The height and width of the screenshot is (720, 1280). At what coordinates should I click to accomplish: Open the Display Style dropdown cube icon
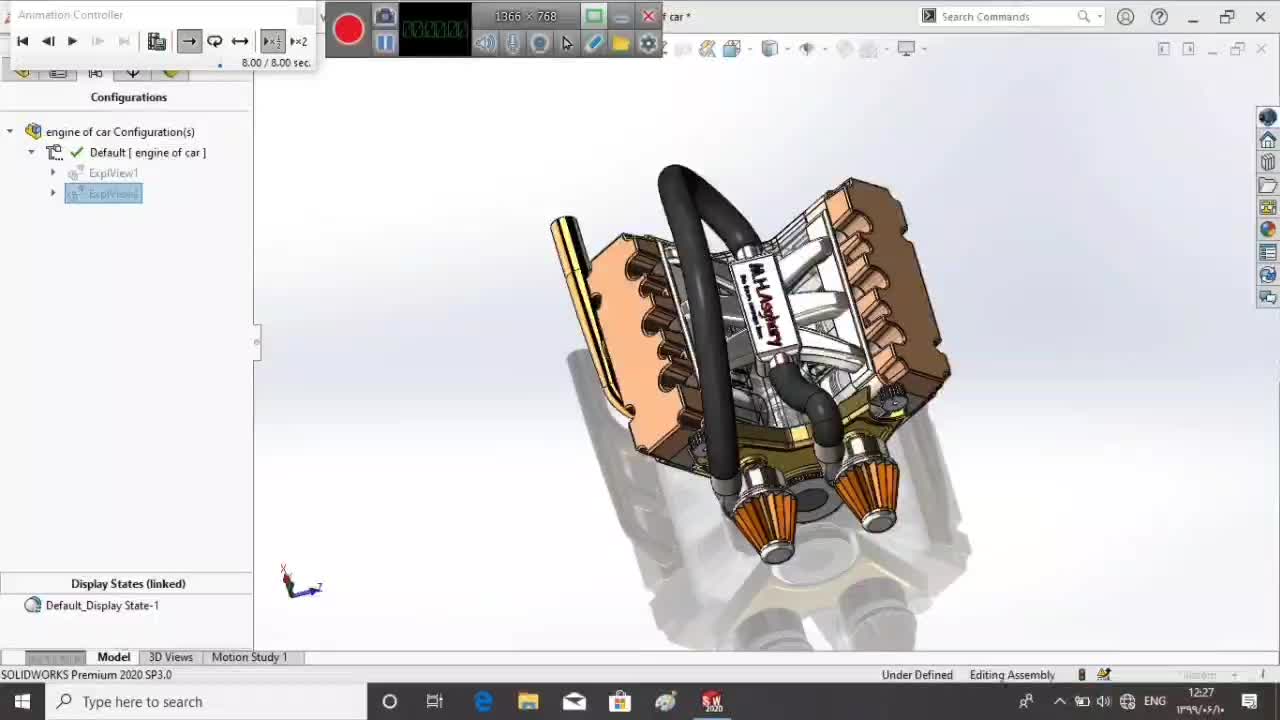770,48
